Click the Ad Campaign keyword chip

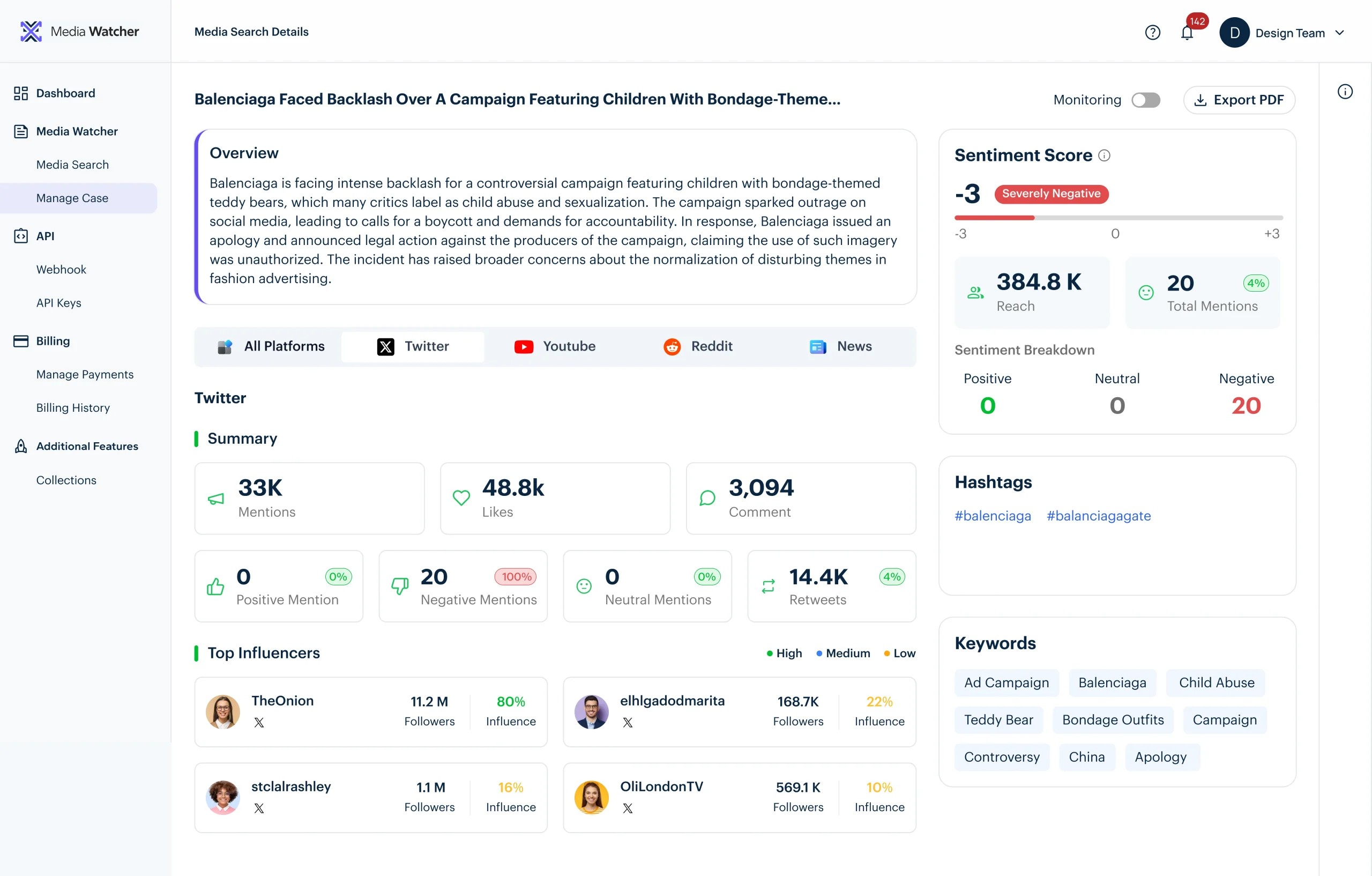[1006, 682]
